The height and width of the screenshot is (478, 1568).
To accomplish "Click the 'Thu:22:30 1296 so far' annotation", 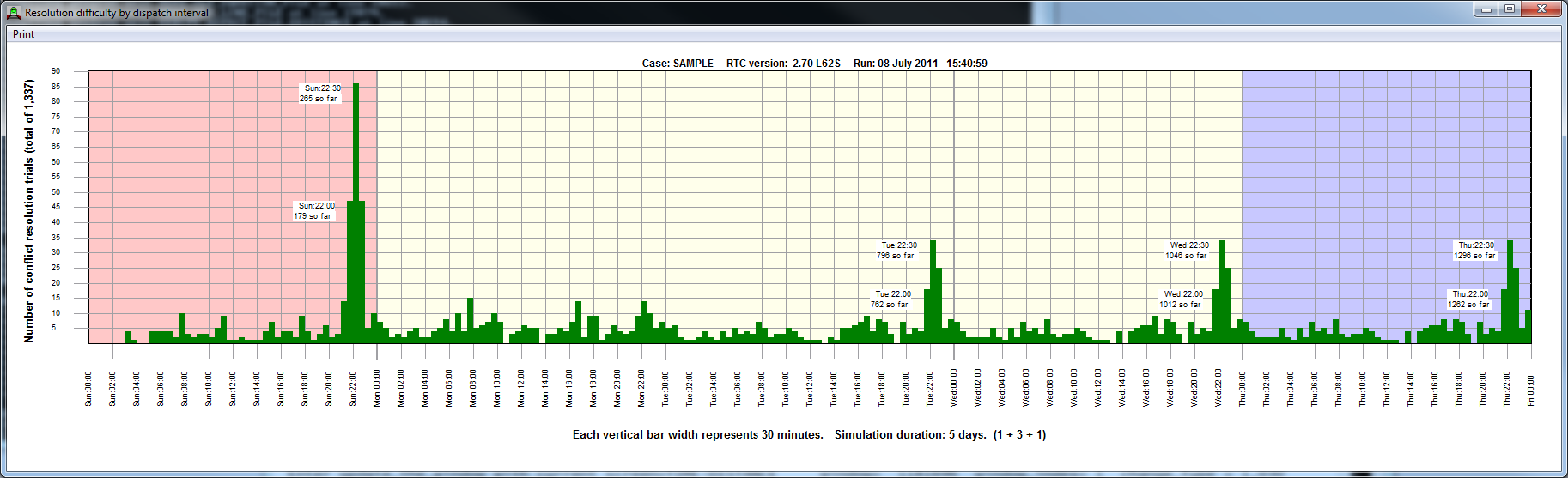I will click(x=1474, y=251).
